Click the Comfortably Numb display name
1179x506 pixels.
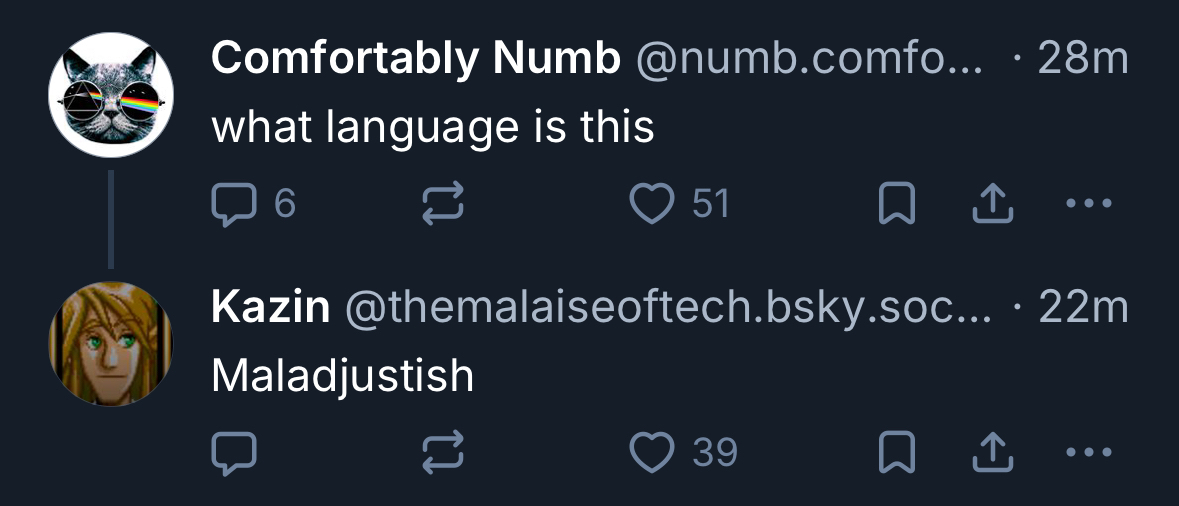415,60
